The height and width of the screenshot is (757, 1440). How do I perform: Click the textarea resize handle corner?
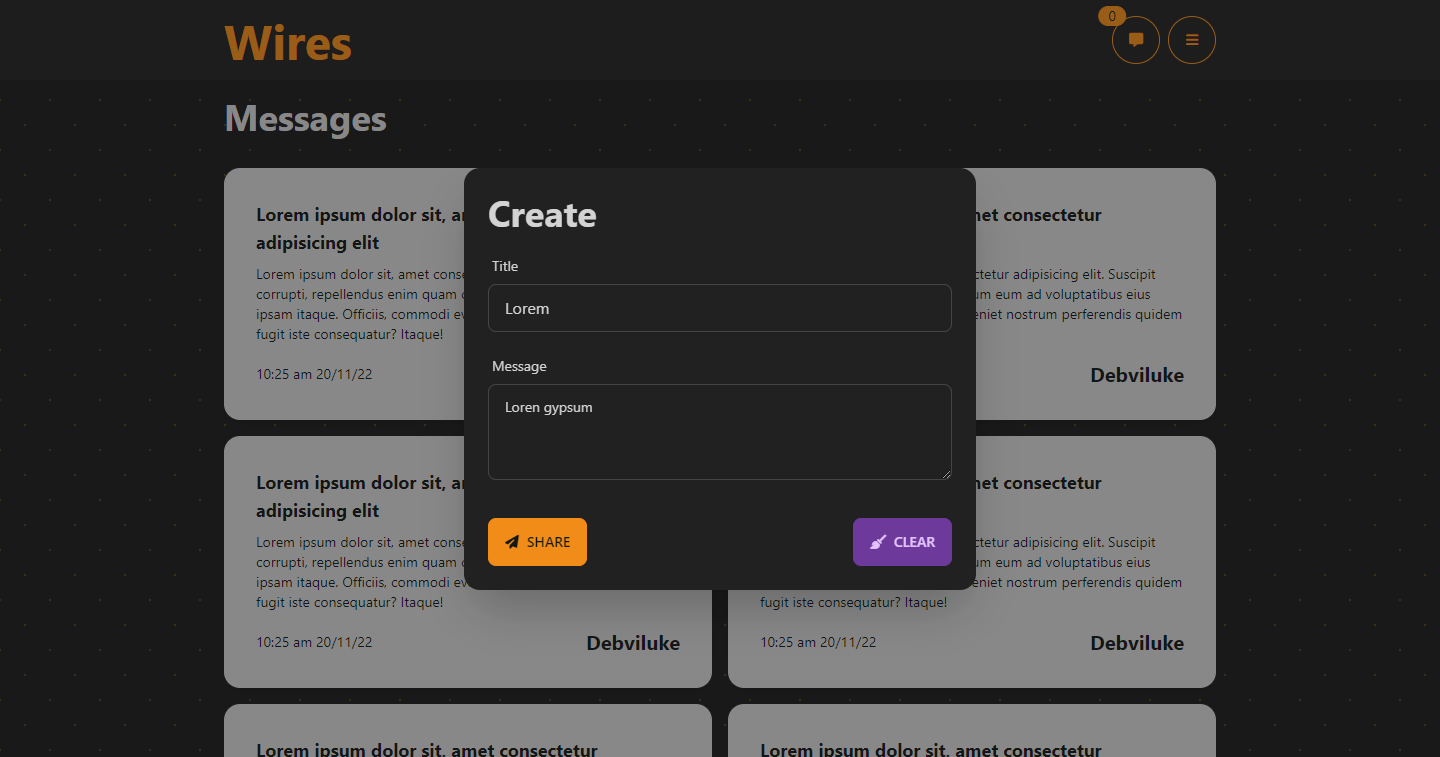click(946, 475)
